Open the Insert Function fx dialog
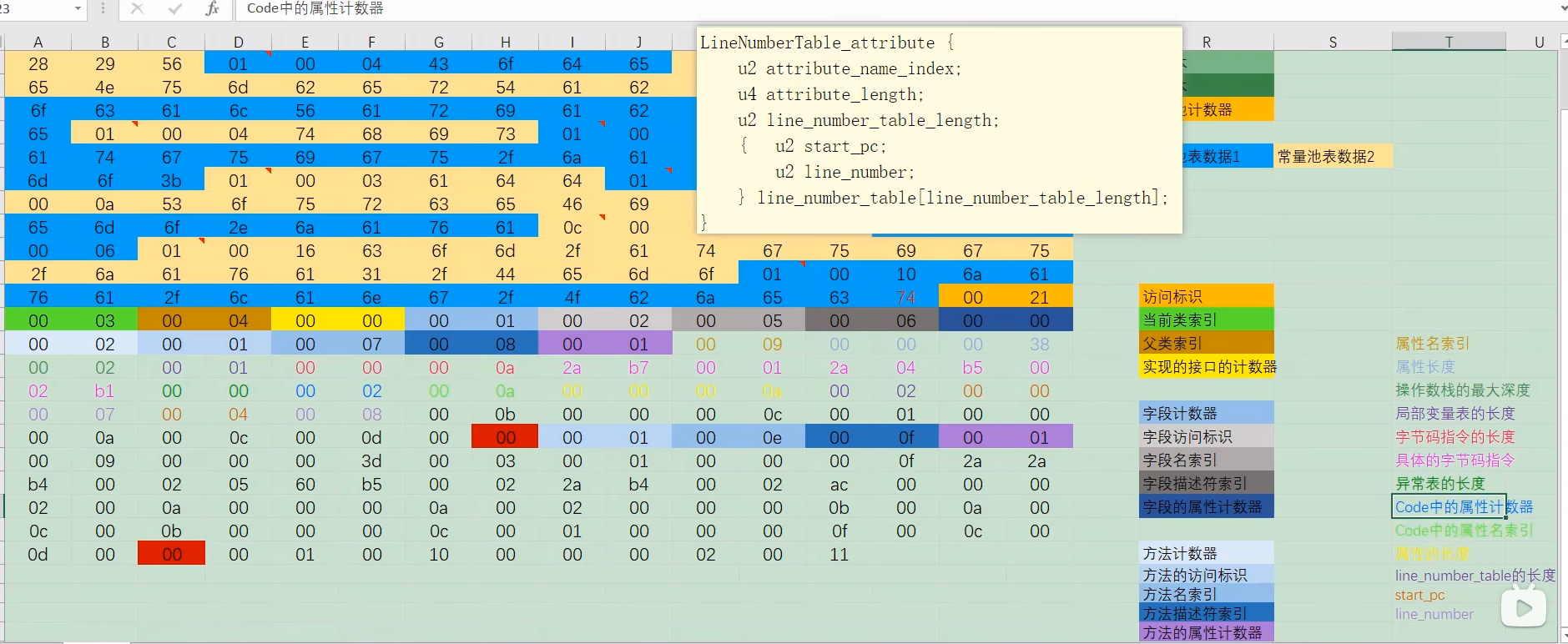 coord(212,8)
